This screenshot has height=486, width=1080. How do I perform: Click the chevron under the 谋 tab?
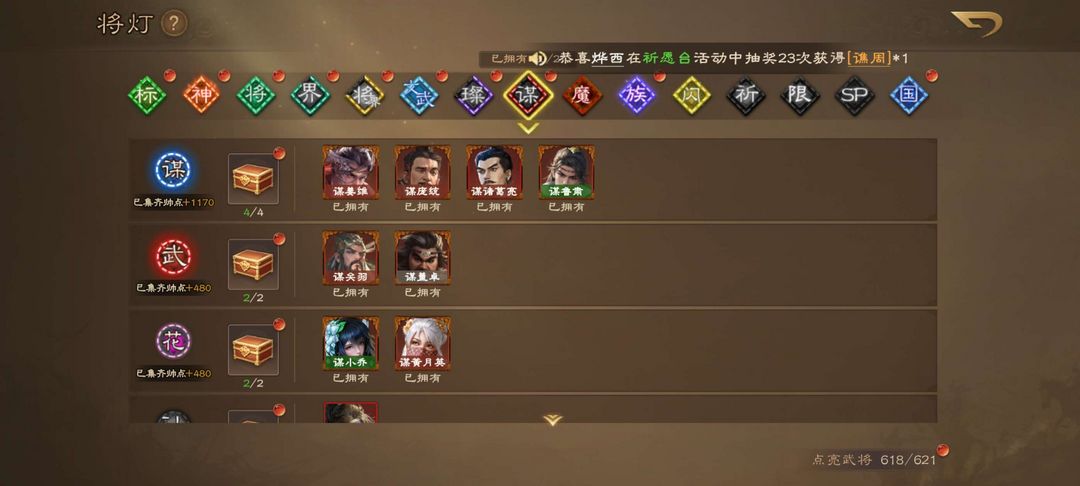[x=528, y=127]
